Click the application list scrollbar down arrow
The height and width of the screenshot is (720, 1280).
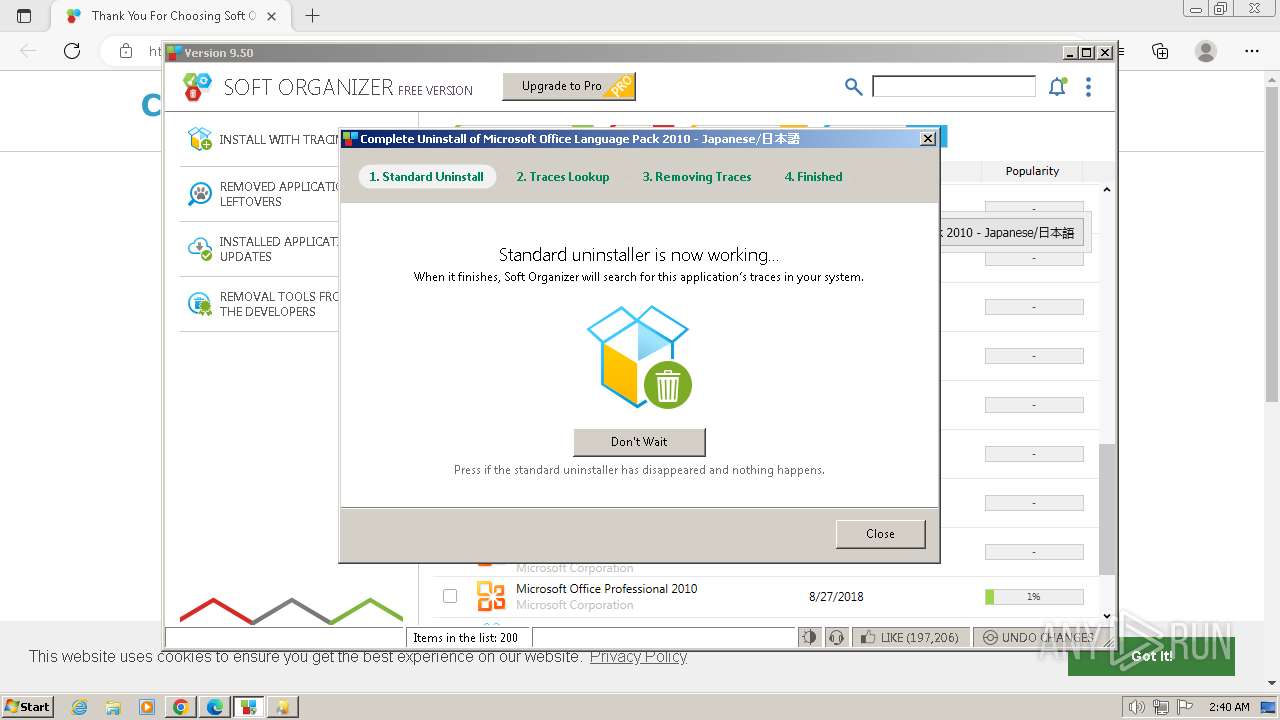[1107, 616]
